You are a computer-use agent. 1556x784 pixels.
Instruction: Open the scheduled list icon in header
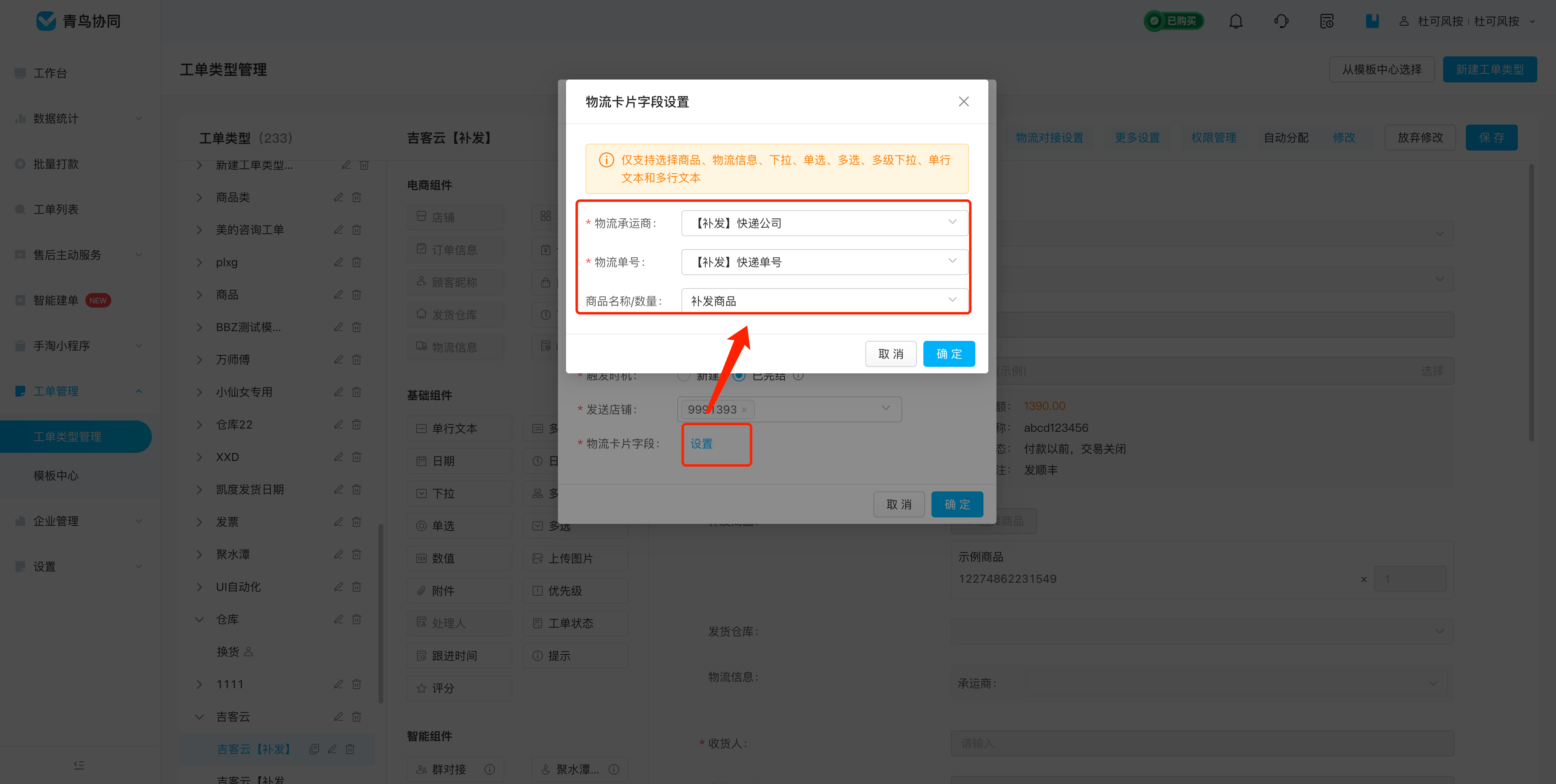coord(1327,21)
